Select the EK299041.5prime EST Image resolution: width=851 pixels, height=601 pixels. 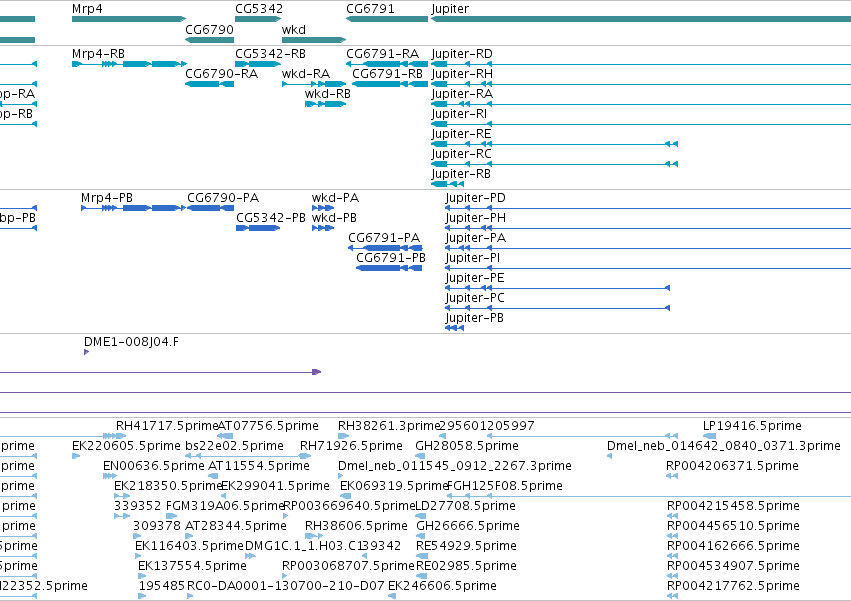223,496
